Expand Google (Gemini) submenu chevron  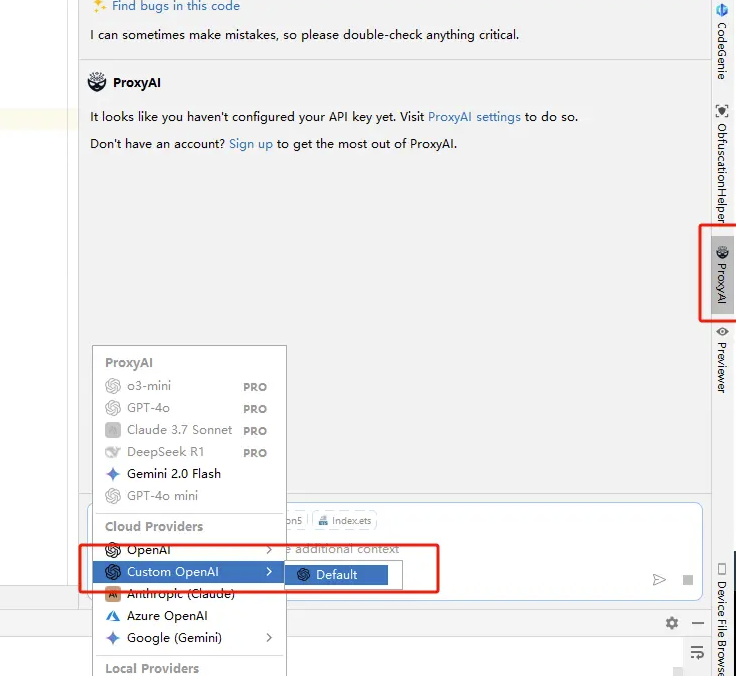tap(269, 638)
